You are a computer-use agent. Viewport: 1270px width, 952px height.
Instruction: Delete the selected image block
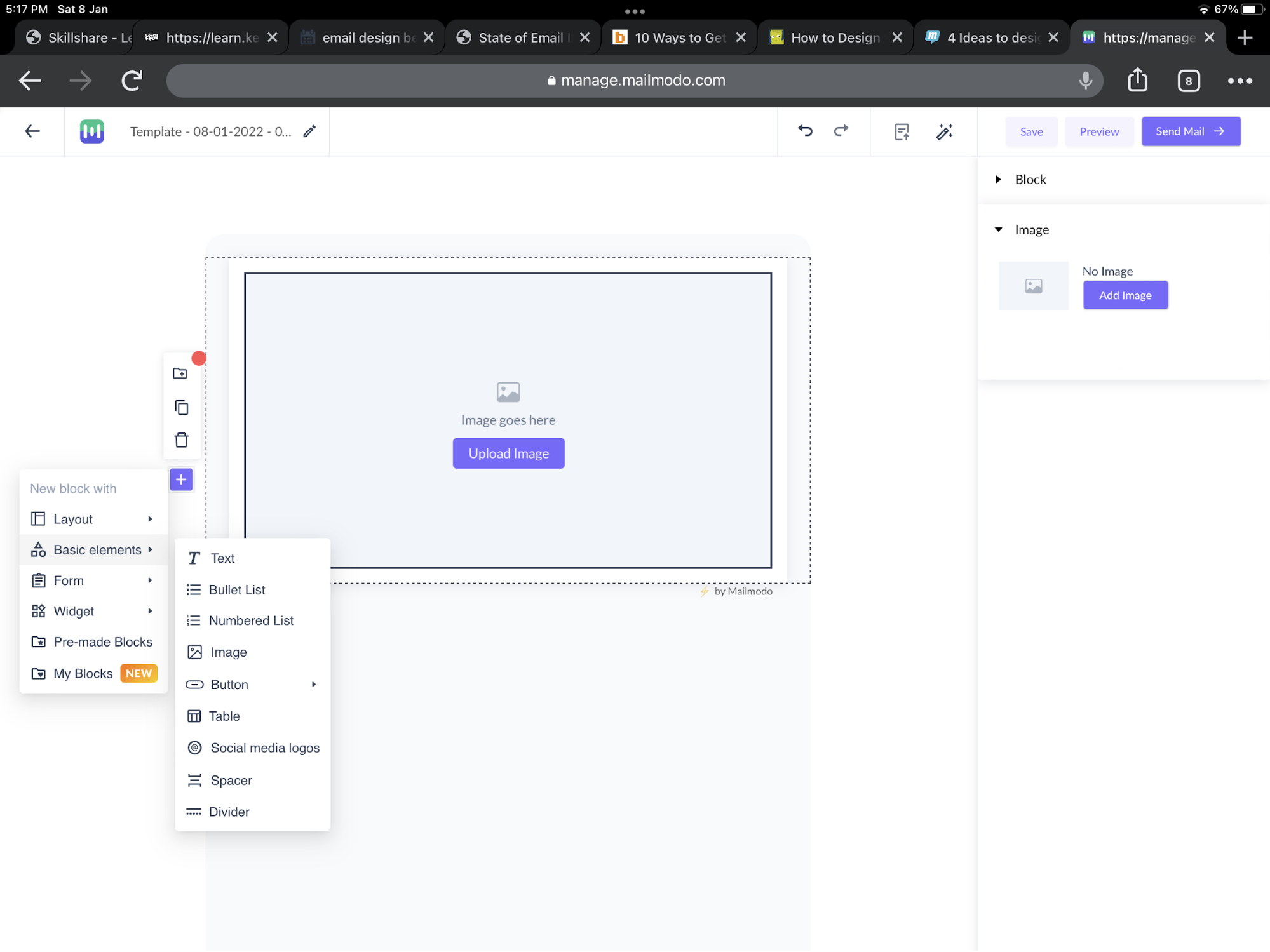[182, 440]
